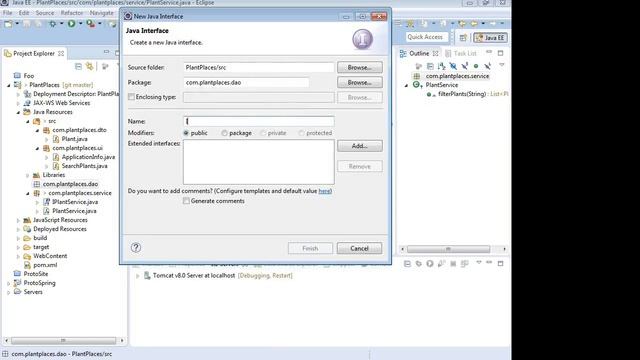The height and width of the screenshot is (360, 640).
Task: Click Add for Extended interfaces
Action: pyautogui.click(x=360, y=146)
